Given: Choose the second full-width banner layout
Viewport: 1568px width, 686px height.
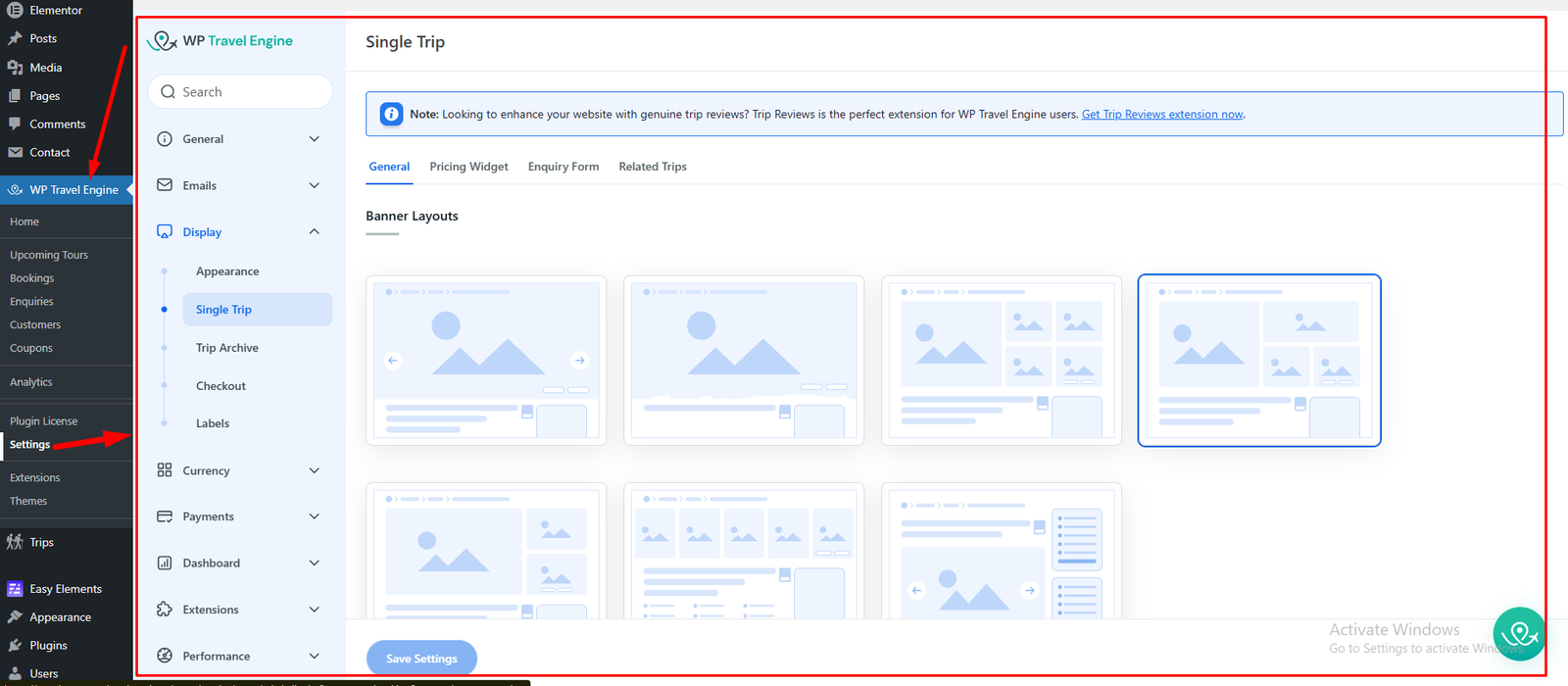Looking at the screenshot, I should point(744,361).
